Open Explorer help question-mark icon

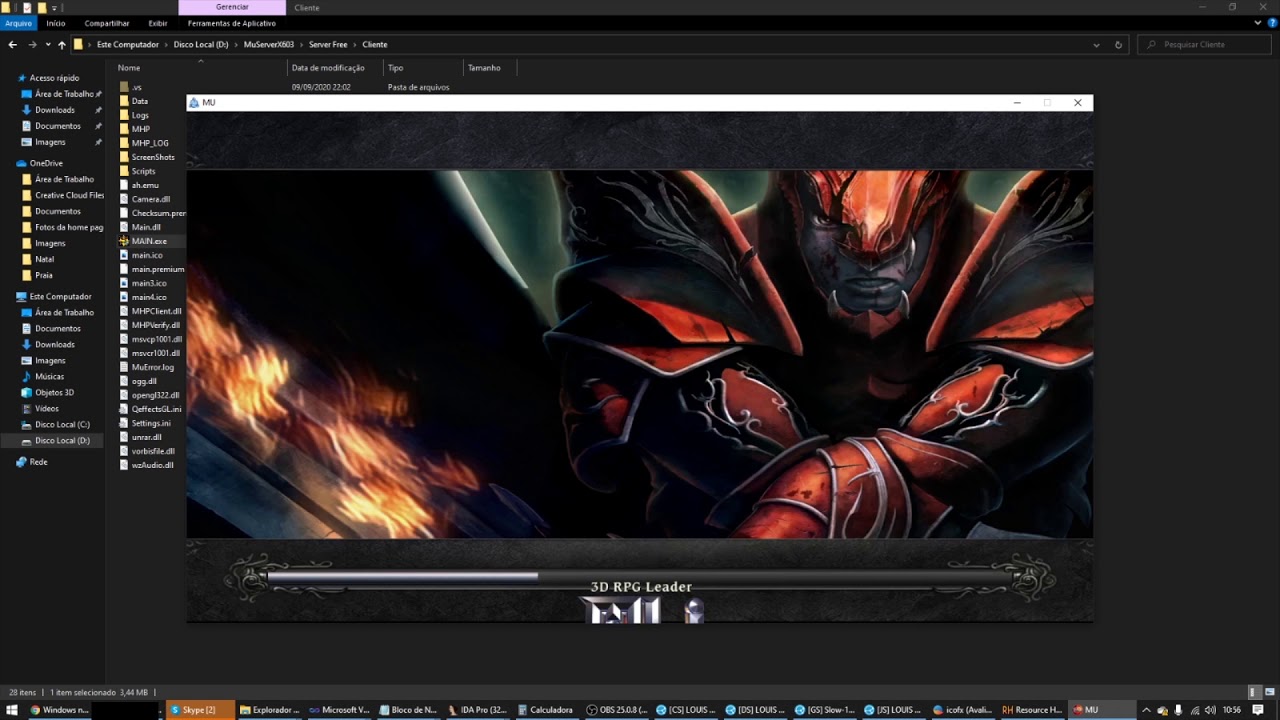[1271, 23]
